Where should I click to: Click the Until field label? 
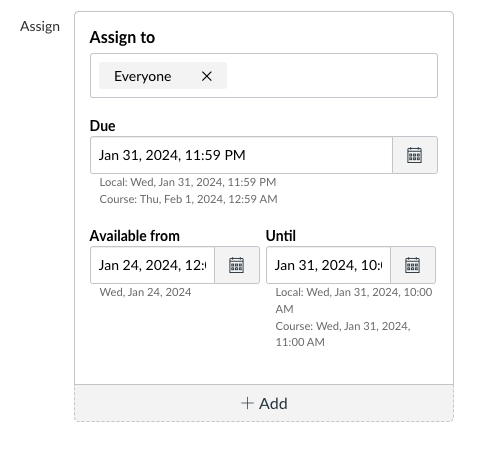pyautogui.click(x=281, y=236)
